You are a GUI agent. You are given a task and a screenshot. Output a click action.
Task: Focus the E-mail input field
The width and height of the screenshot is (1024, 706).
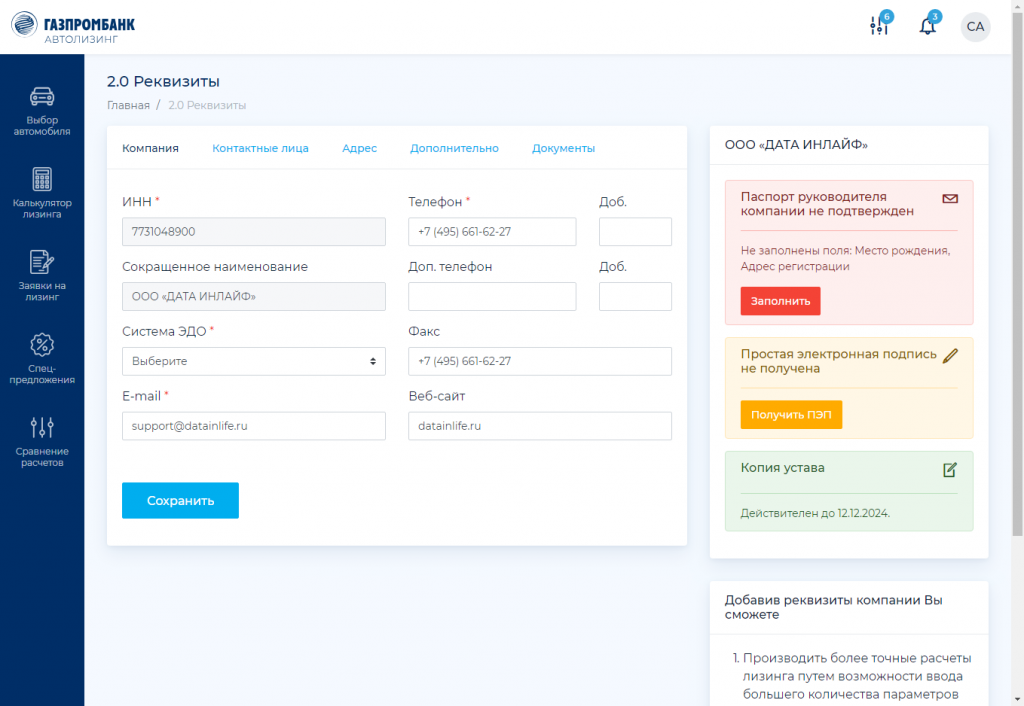[x=253, y=426]
